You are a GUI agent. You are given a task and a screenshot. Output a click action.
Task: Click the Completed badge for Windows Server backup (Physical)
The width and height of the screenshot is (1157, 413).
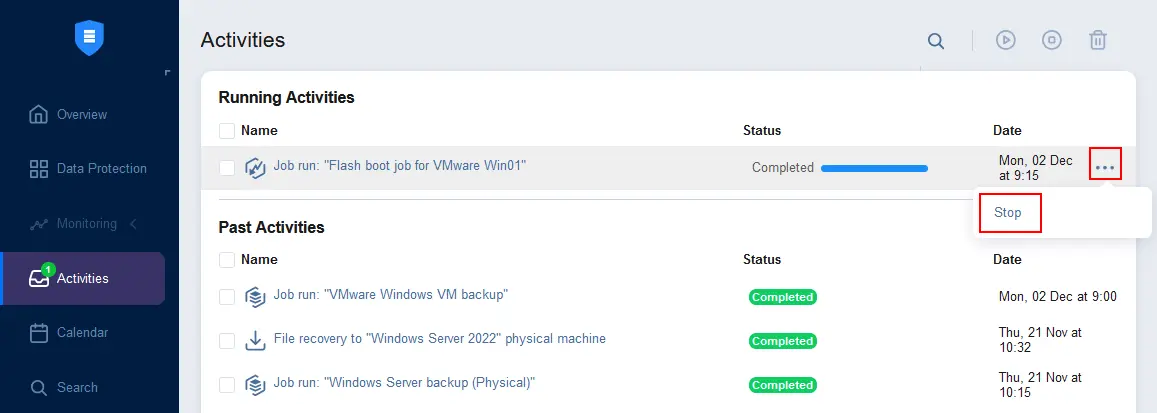(x=783, y=385)
